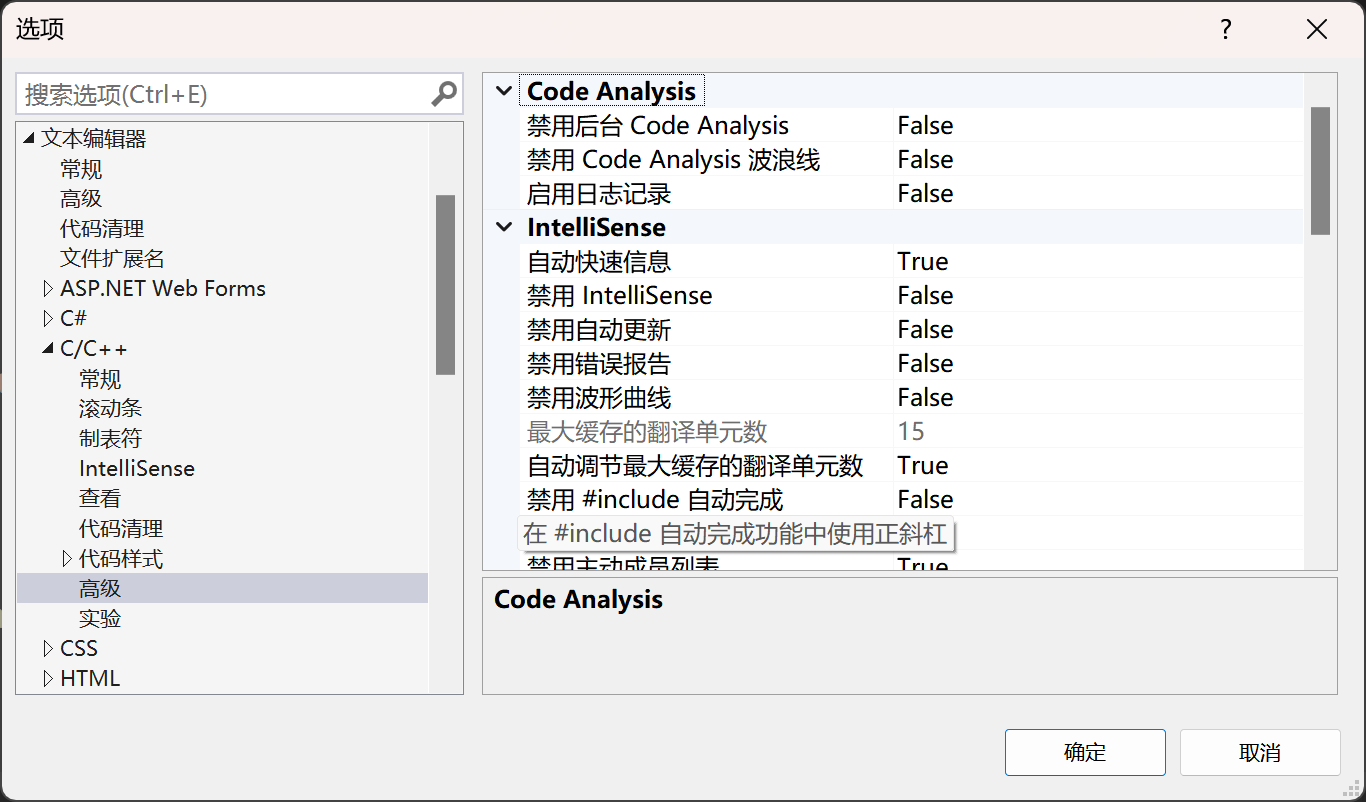Click 取消 to discard changes
Screen dimensions: 1366x802
pos(1260,753)
